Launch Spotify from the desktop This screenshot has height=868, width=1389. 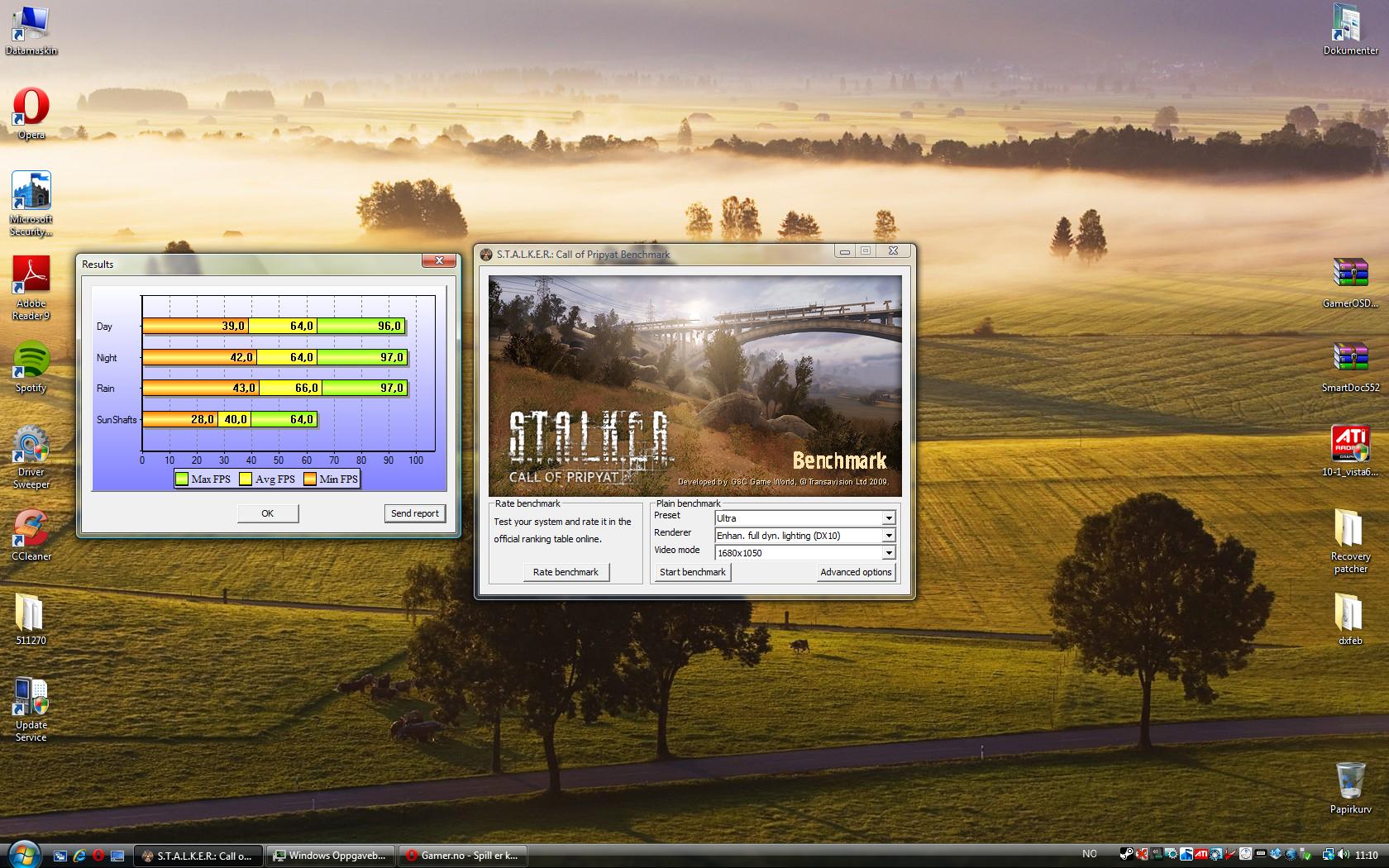click(x=31, y=367)
